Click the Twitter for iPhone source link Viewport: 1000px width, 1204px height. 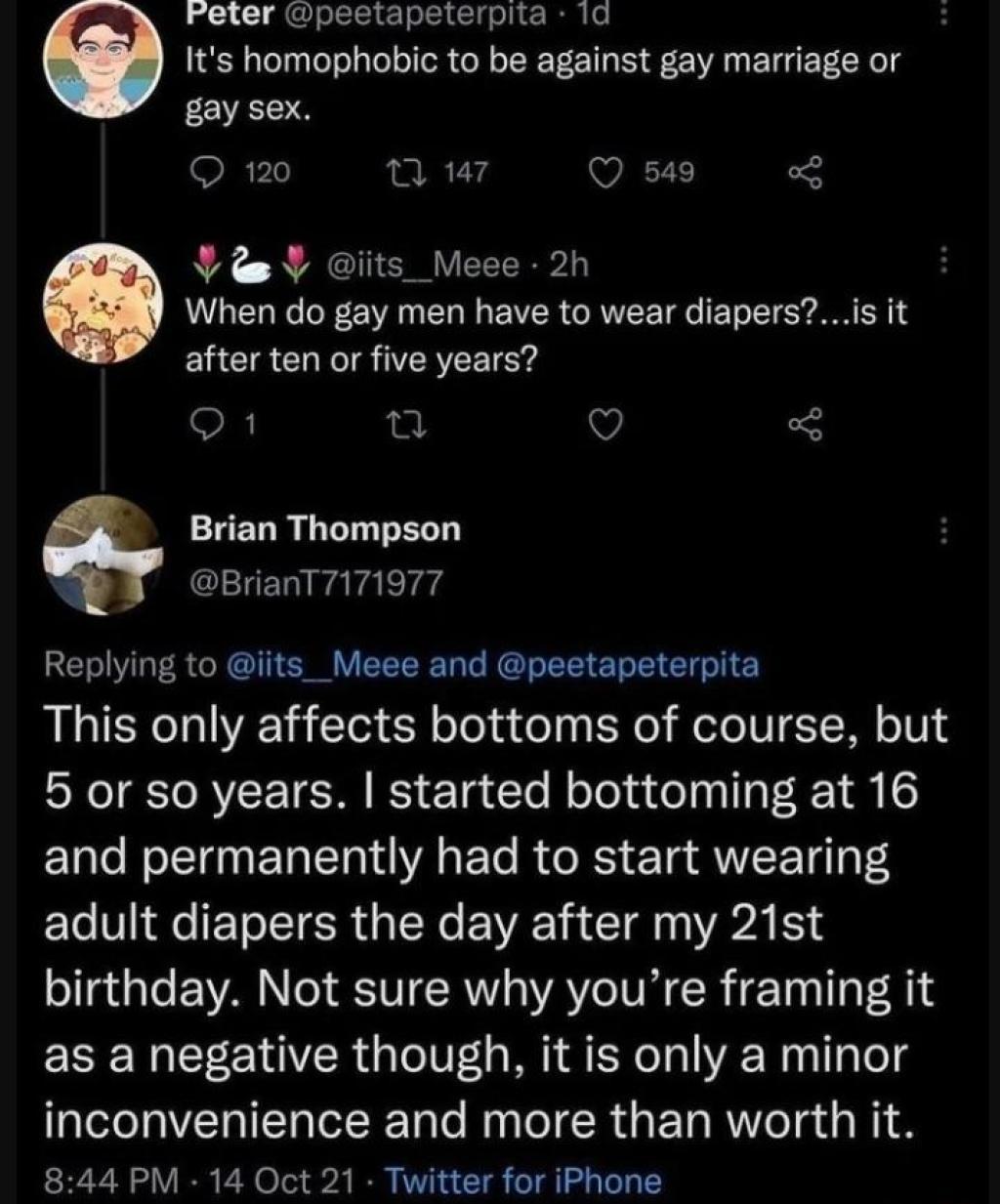click(524, 1181)
